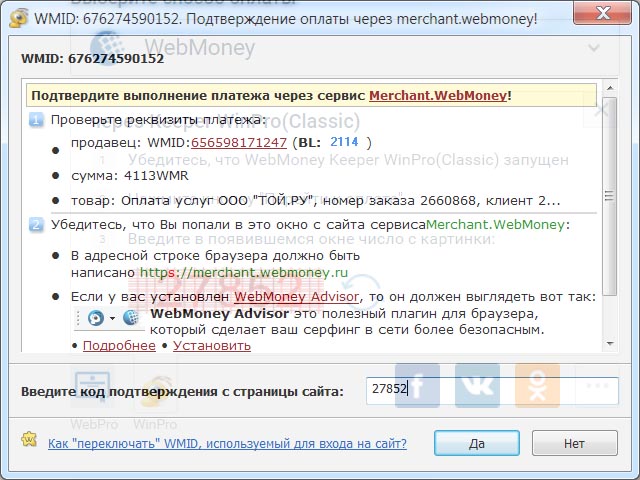Click the https://merchant.webmoney.ru address text

click(x=244, y=272)
